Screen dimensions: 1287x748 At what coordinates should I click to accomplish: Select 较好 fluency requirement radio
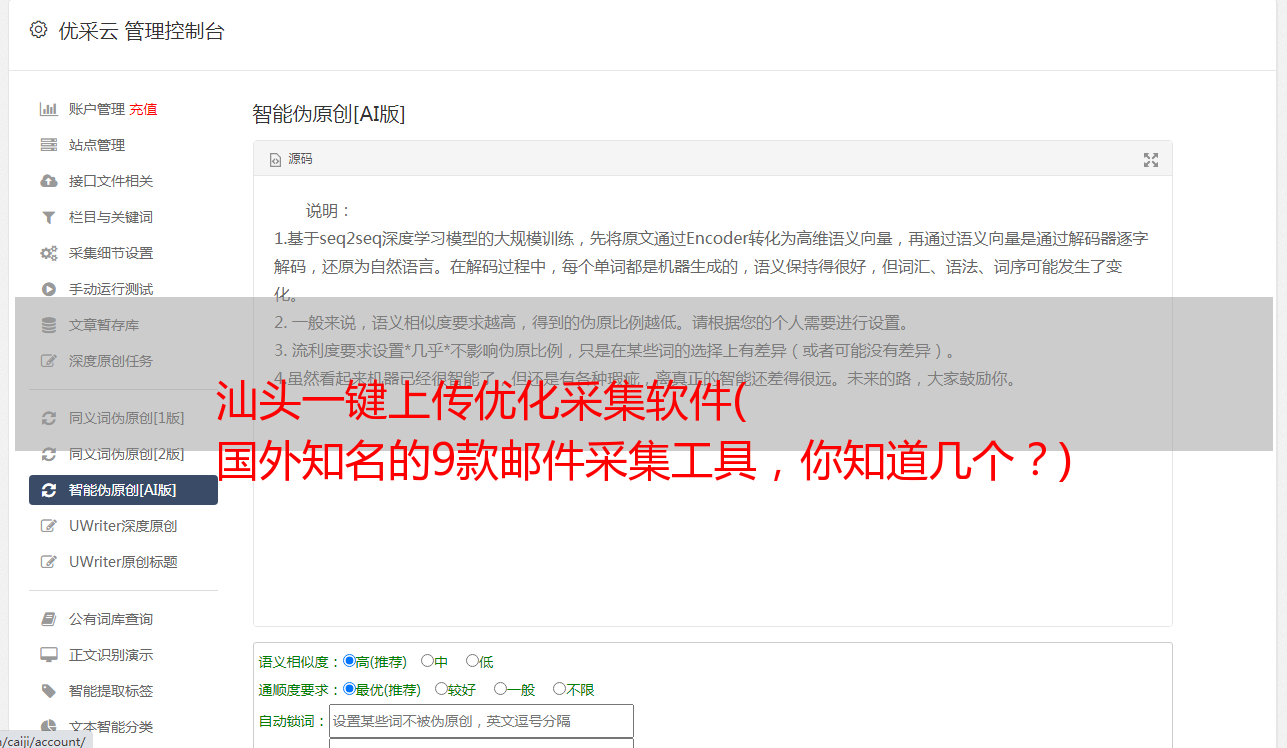point(441,689)
